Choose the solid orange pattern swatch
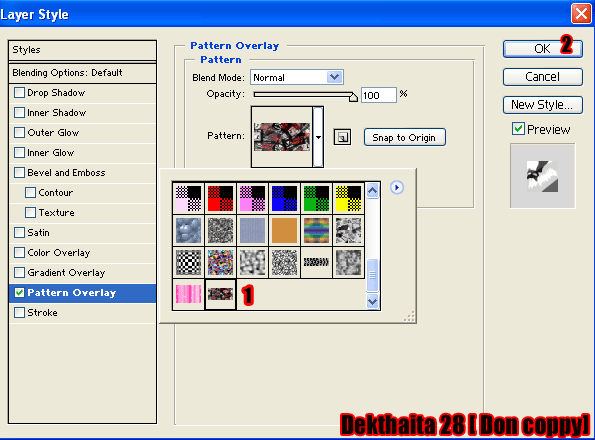Image resolution: width=595 pixels, height=440 pixels. click(284, 230)
